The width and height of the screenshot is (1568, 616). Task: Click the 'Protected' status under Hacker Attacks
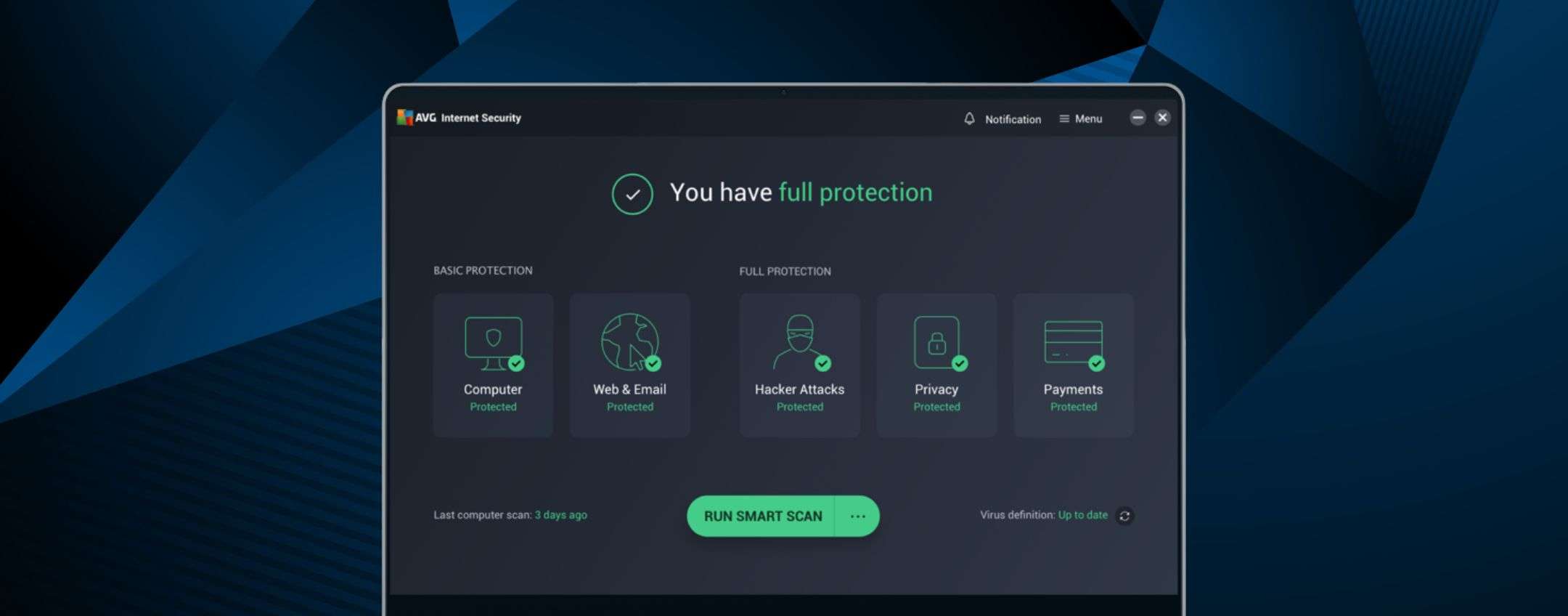click(x=800, y=407)
